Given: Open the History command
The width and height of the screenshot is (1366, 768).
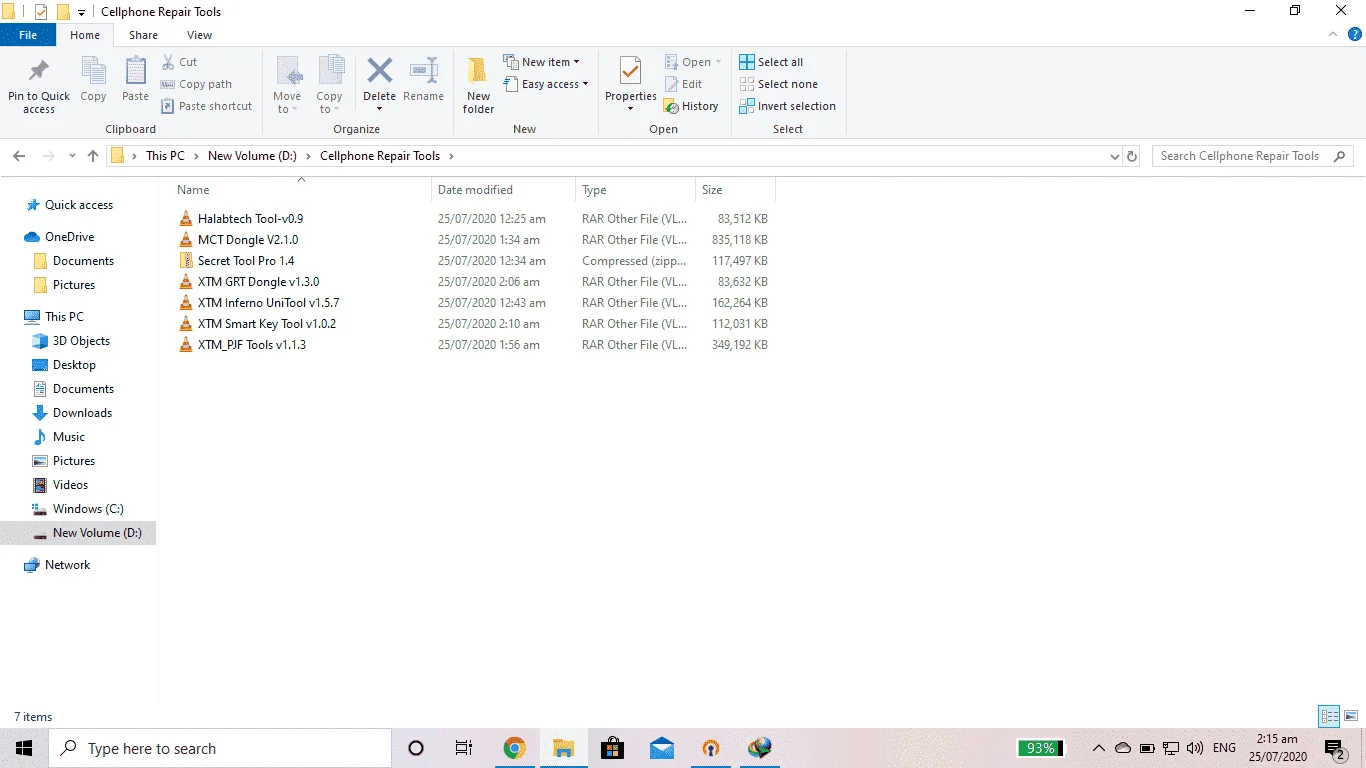Looking at the screenshot, I should coord(691,106).
